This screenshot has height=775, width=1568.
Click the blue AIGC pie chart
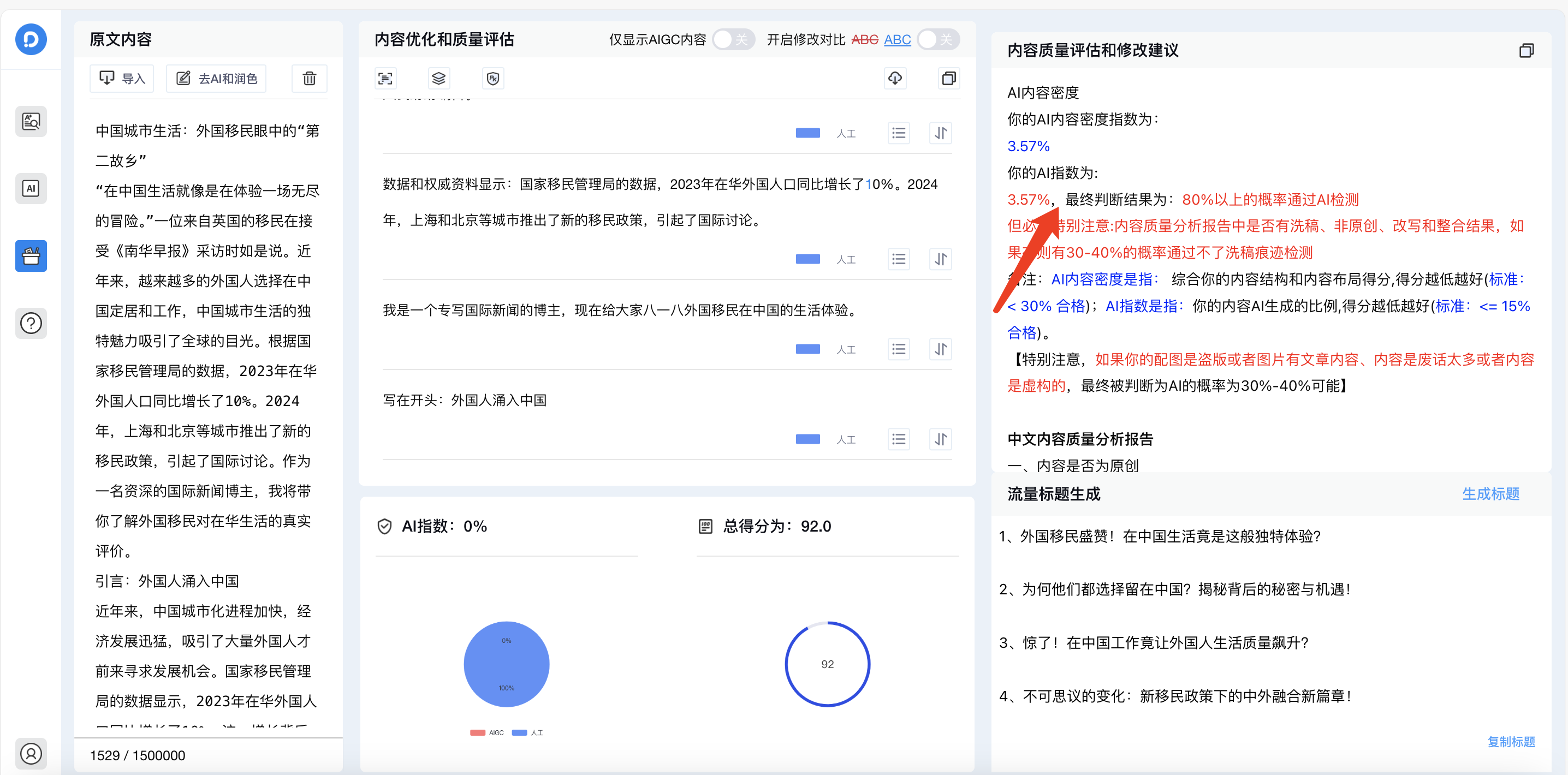click(x=507, y=664)
